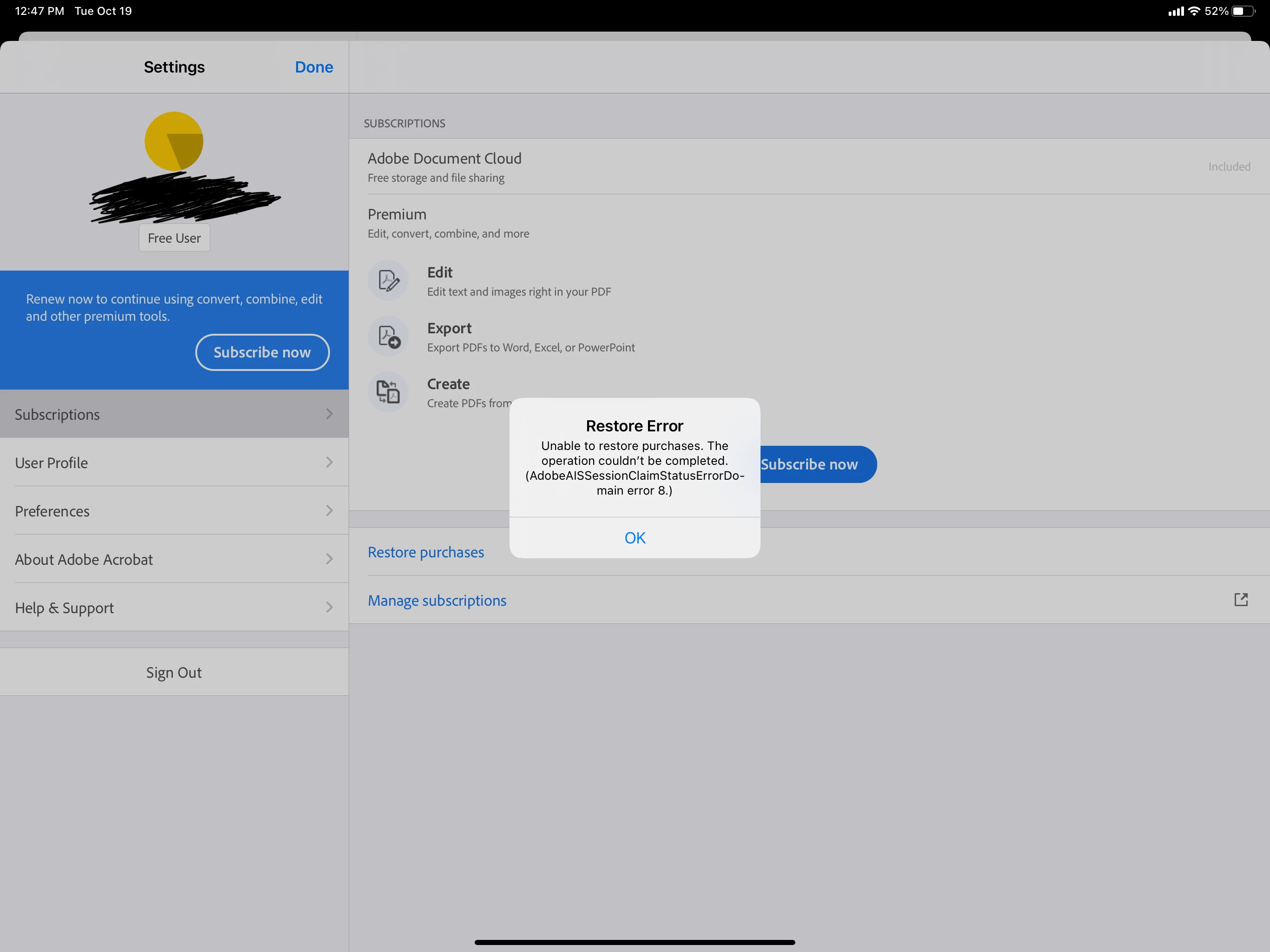Tap the battery indicator in status bar

[1243, 11]
